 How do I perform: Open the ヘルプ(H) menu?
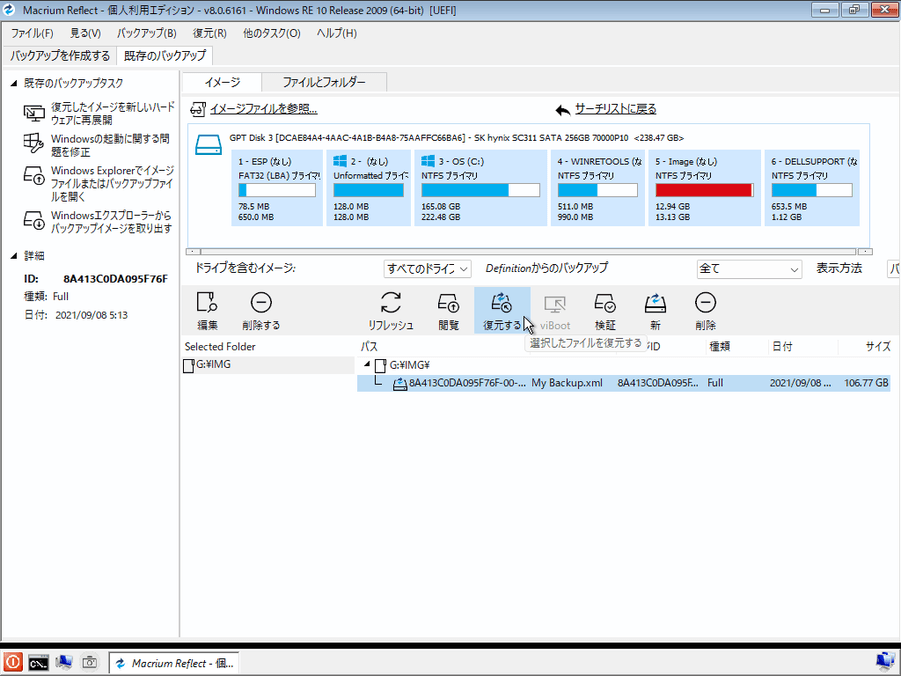(x=337, y=33)
